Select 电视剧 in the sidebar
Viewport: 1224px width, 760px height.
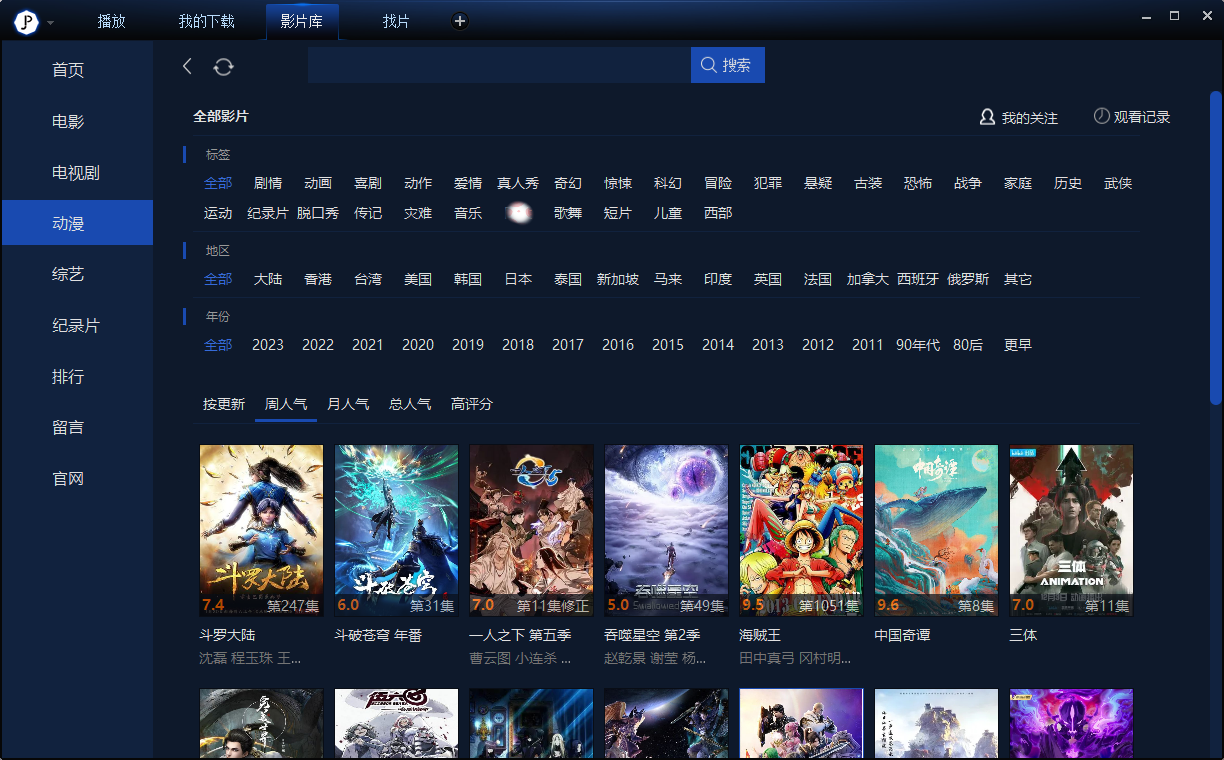coord(76,173)
